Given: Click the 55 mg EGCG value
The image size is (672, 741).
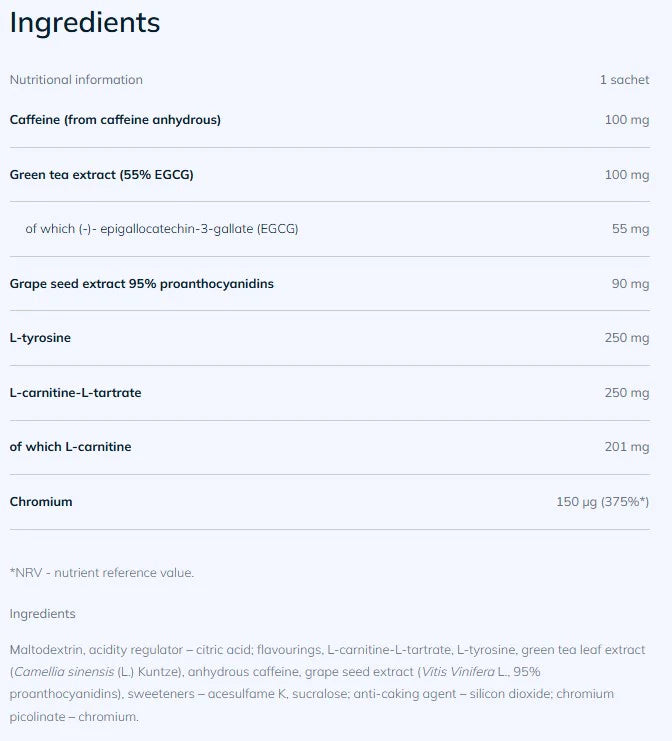Looking at the screenshot, I should pos(630,229).
